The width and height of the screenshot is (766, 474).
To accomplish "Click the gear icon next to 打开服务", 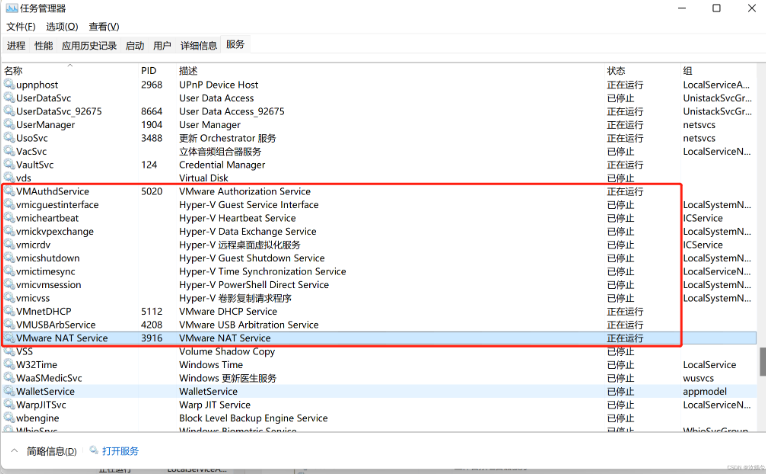I will (x=94, y=451).
